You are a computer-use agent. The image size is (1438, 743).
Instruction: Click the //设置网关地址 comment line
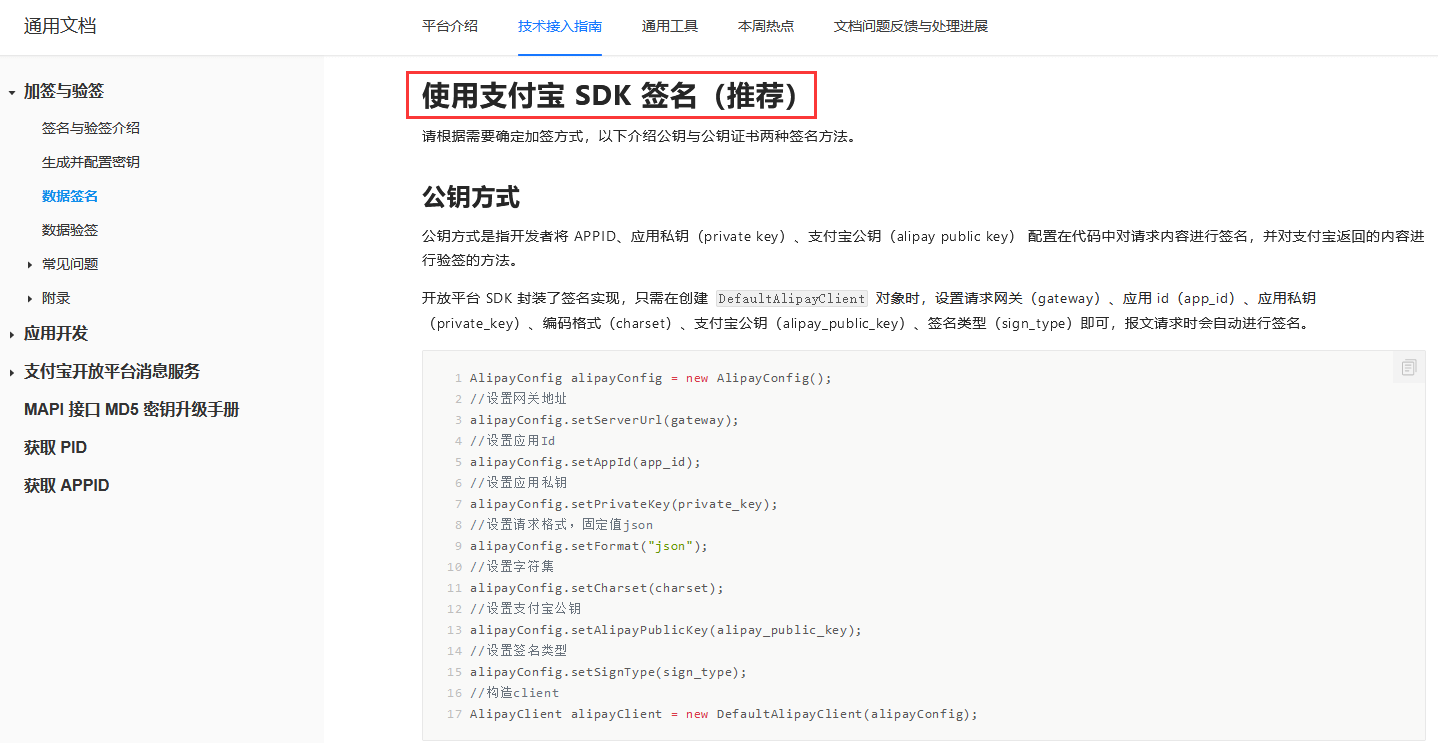coord(519,399)
